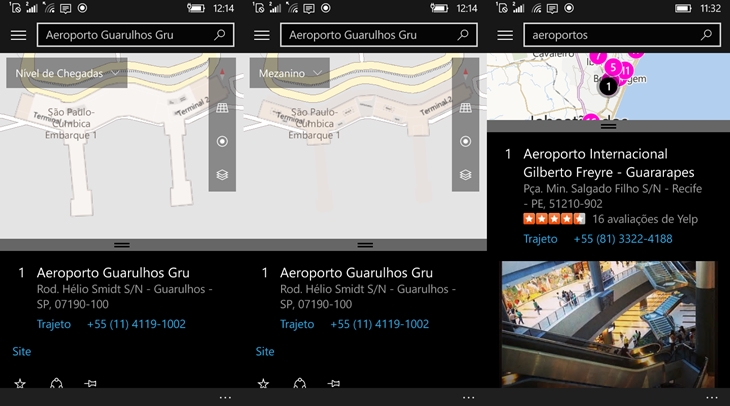Screen dimensions: 730x406
Task: Select pink map pin numbered 5
Action: pos(614,68)
